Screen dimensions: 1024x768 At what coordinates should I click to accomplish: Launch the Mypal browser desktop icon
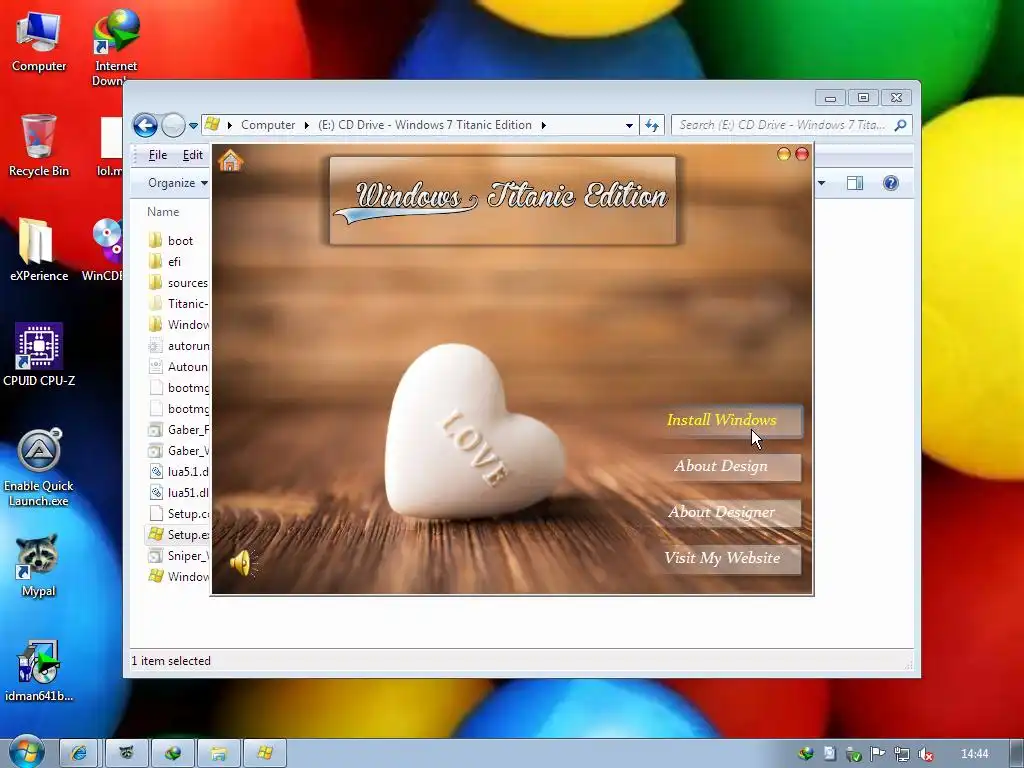click(39, 566)
